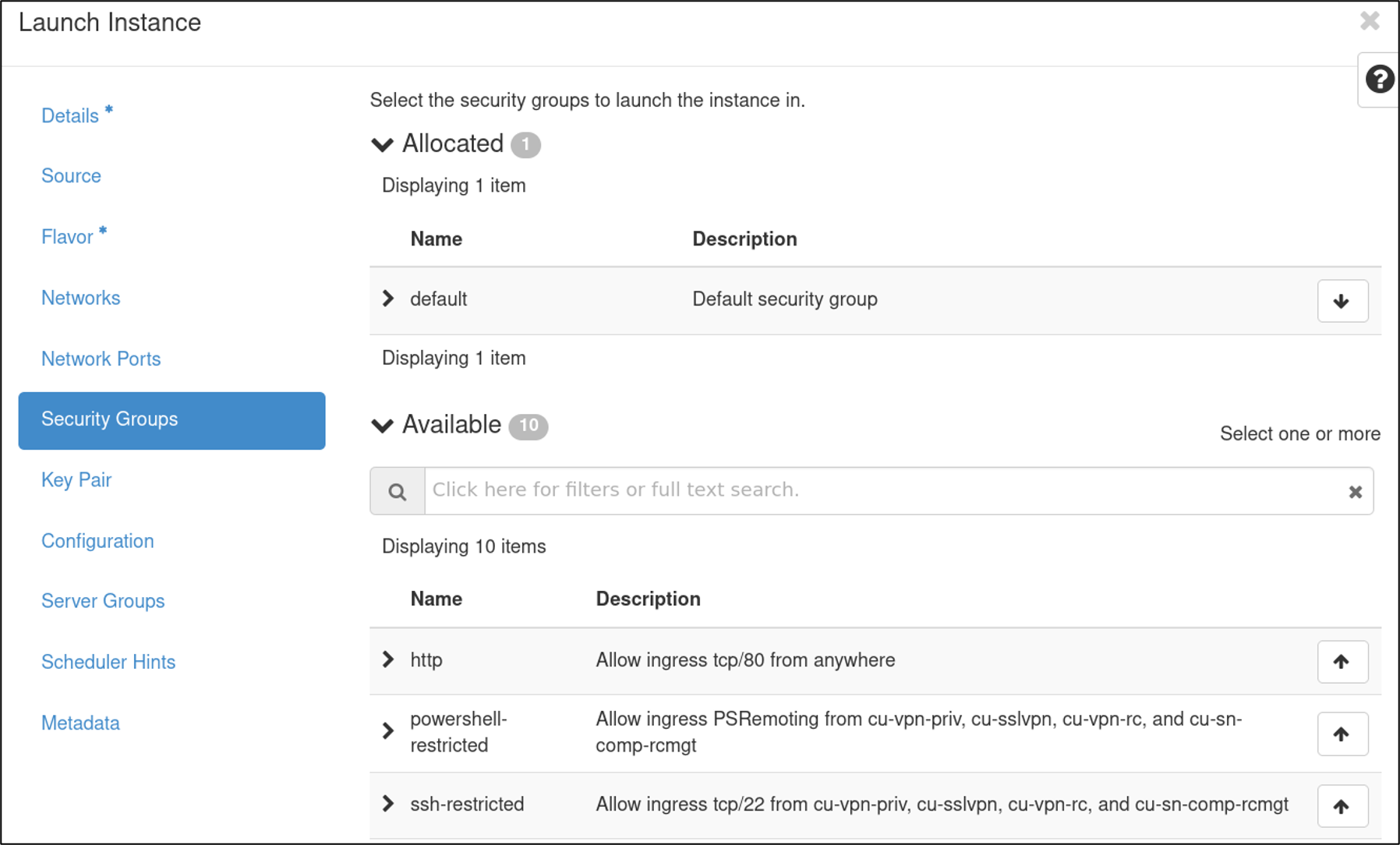Collapse the Allocated section
Screen dimensions: 1400x845
[382, 144]
